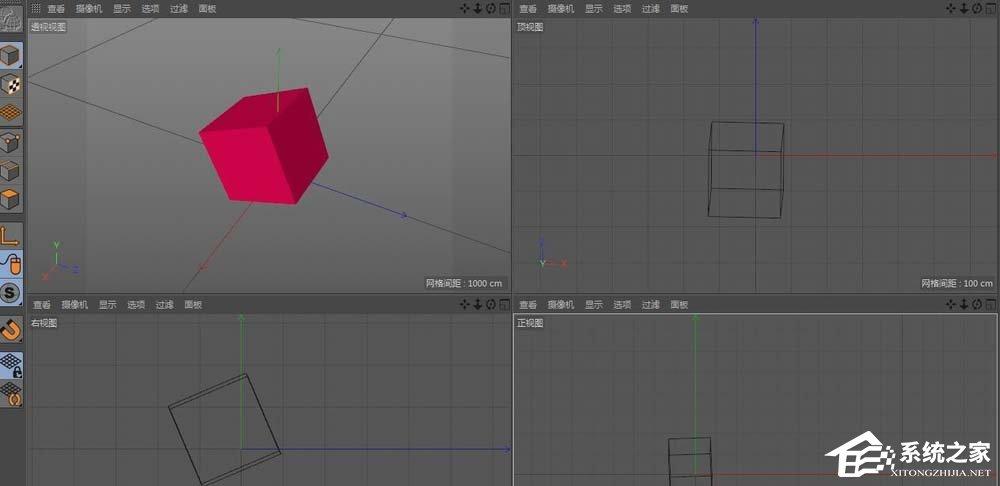Select the Texture mode checkered cube icon
This screenshot has height=486, width=1000.
pyautogui.click(x=11, y=84)
